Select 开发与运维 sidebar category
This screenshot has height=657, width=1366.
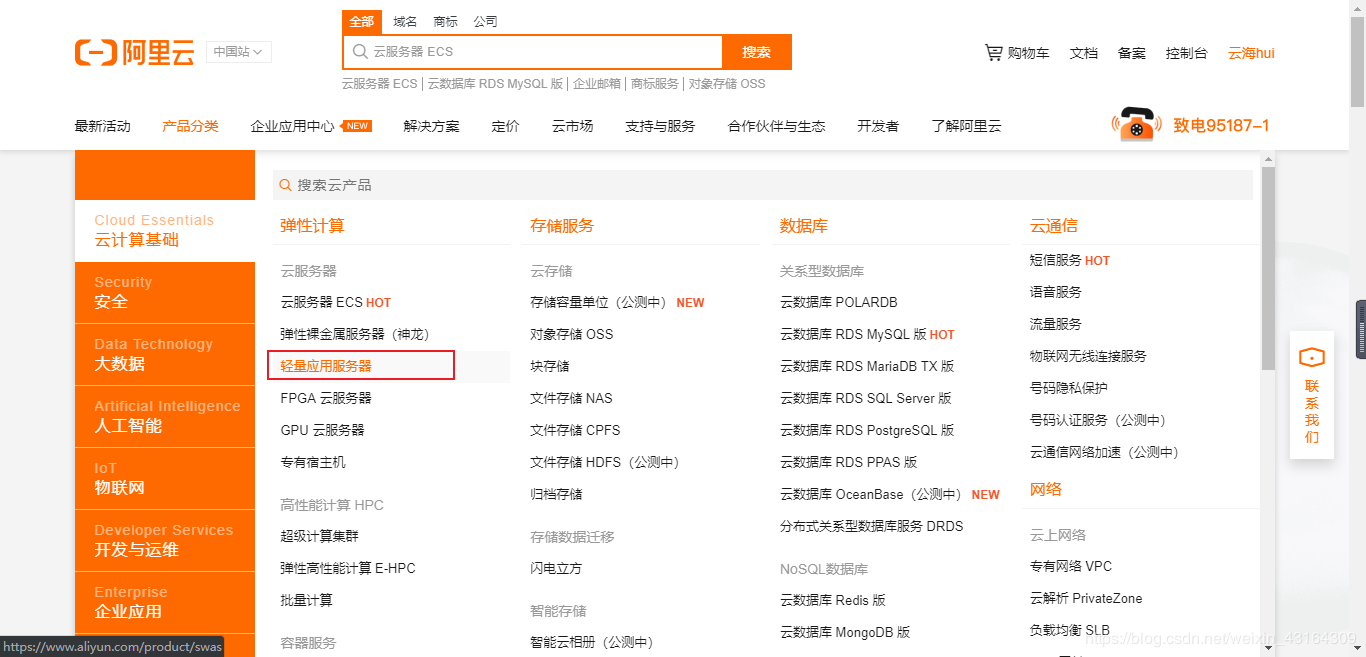click(165, 541)
